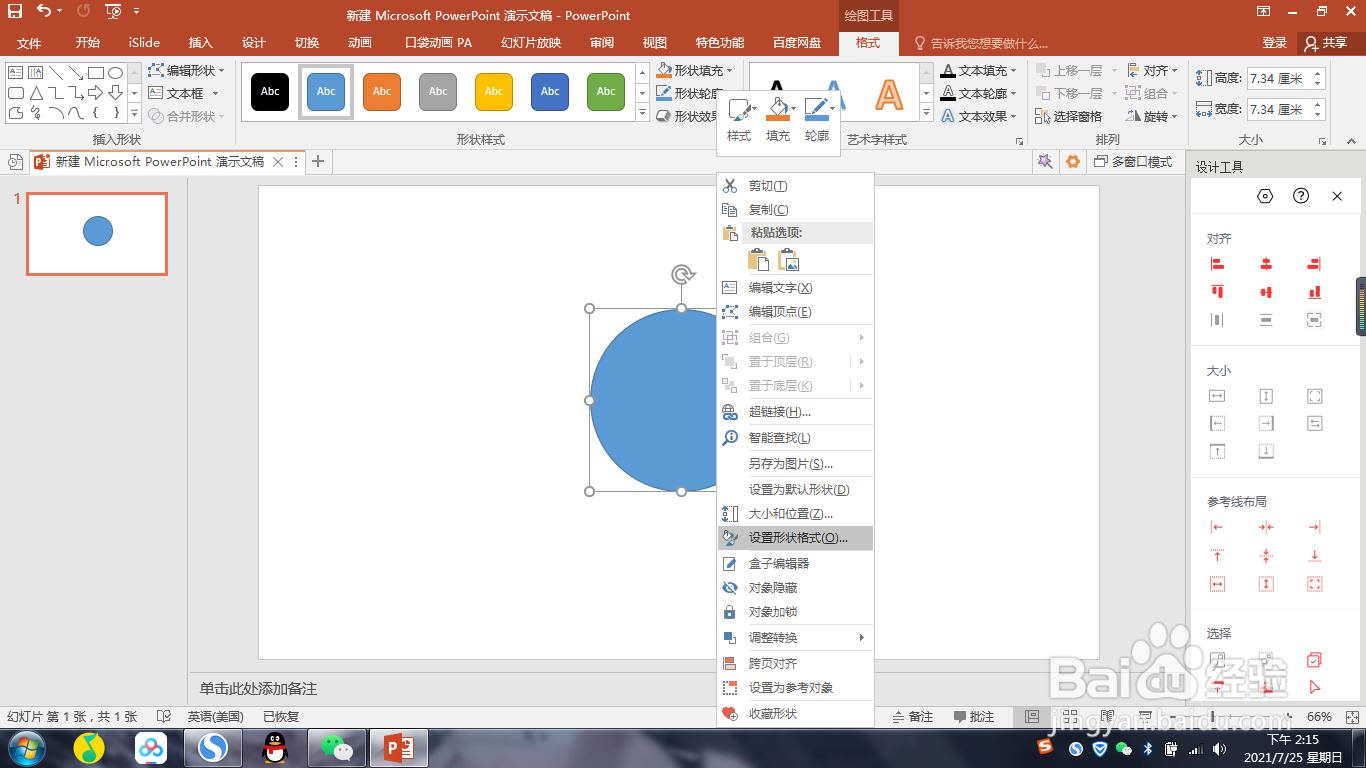Screen dimensions: 1366x768
Task: Click the design tools help icon
Action: tap(1301, 196)
